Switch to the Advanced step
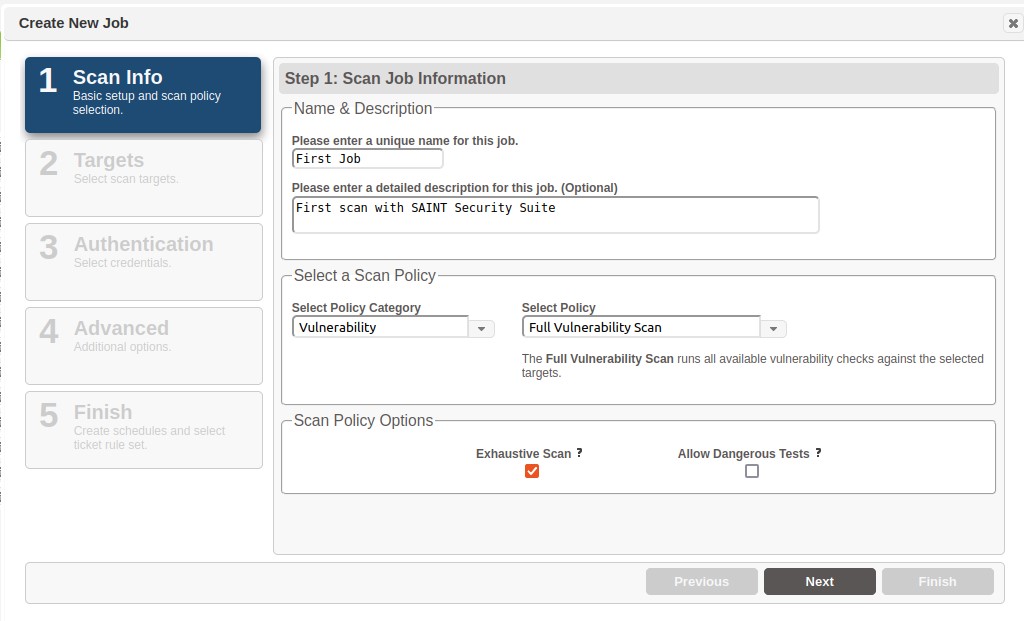The height and width of the screenshot is (621, 1024). (143, 345)
